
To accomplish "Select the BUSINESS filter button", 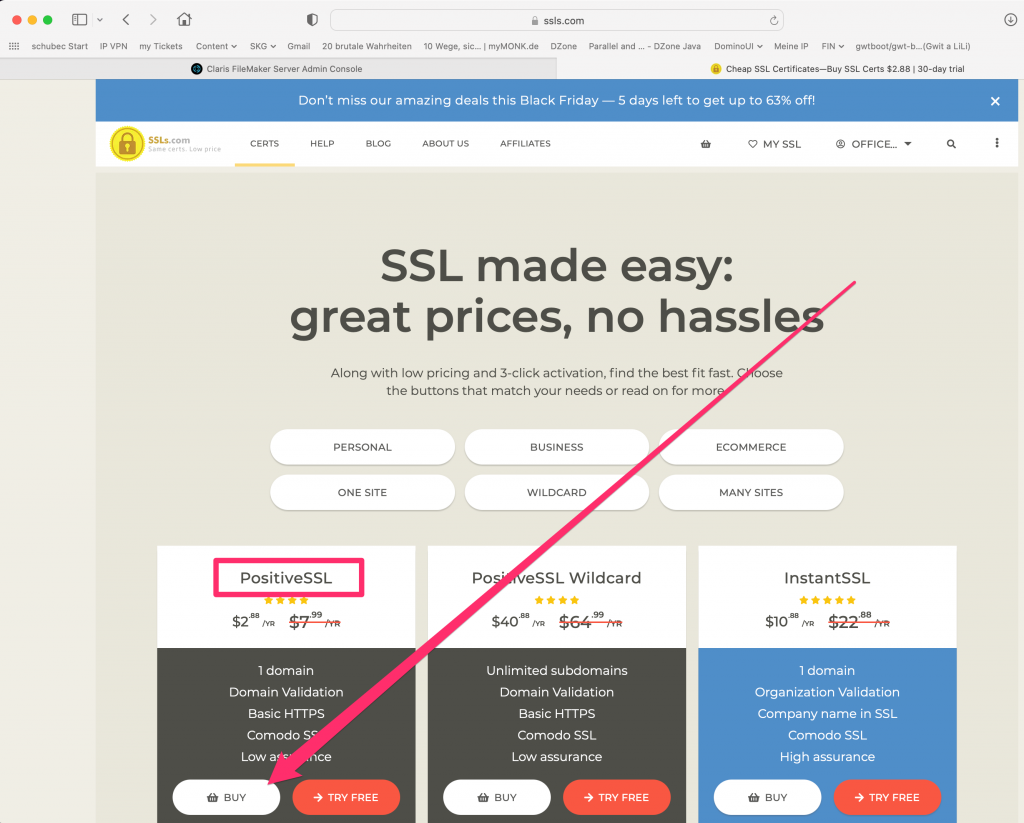I will point(556,447).
